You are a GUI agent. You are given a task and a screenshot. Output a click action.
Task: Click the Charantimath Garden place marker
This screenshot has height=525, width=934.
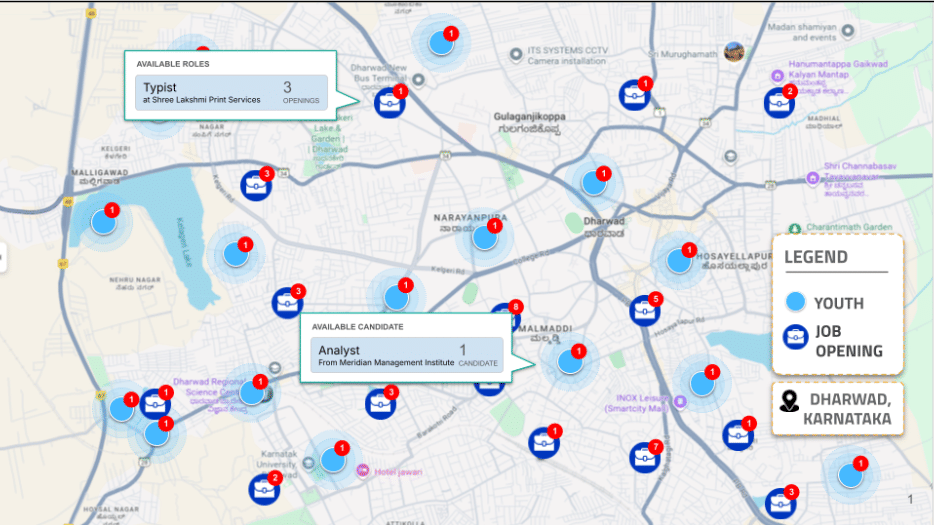coord(795,228)
